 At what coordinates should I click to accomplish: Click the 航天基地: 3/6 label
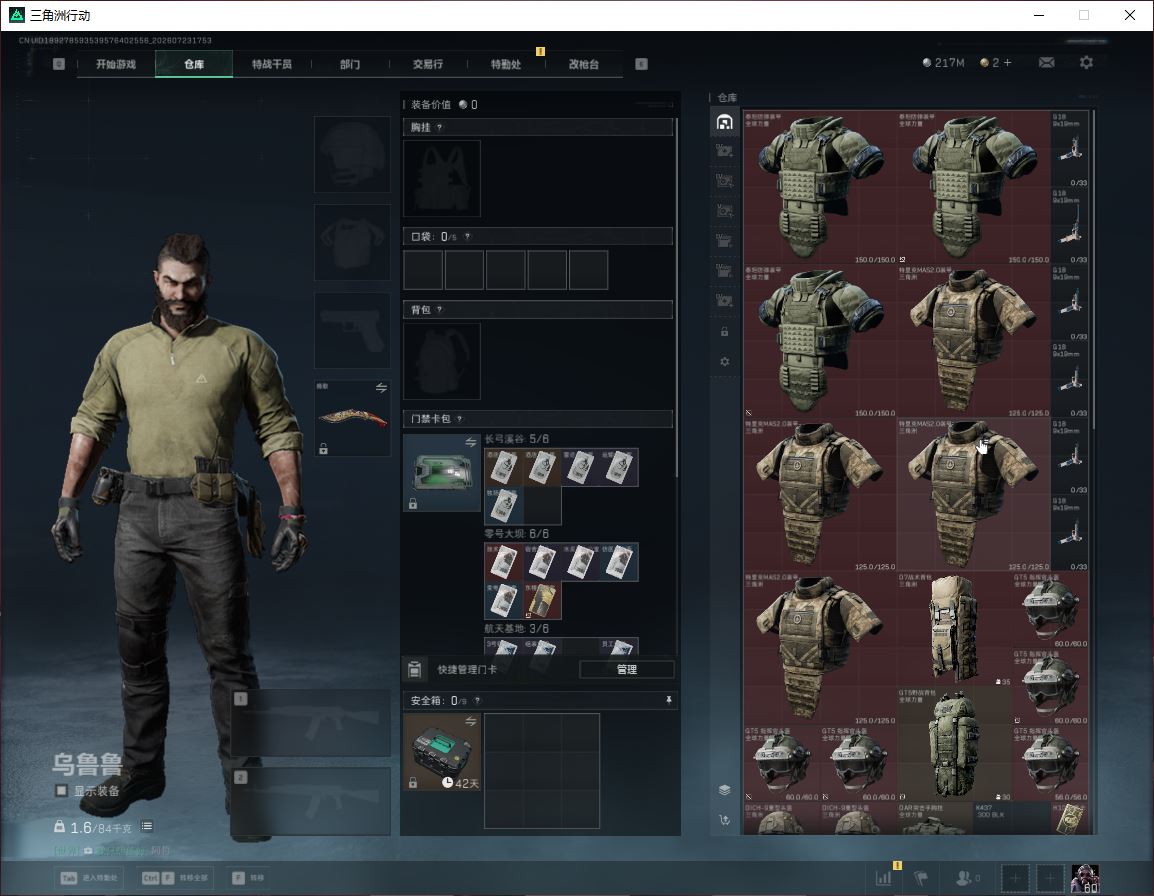[x=517, y=628]
